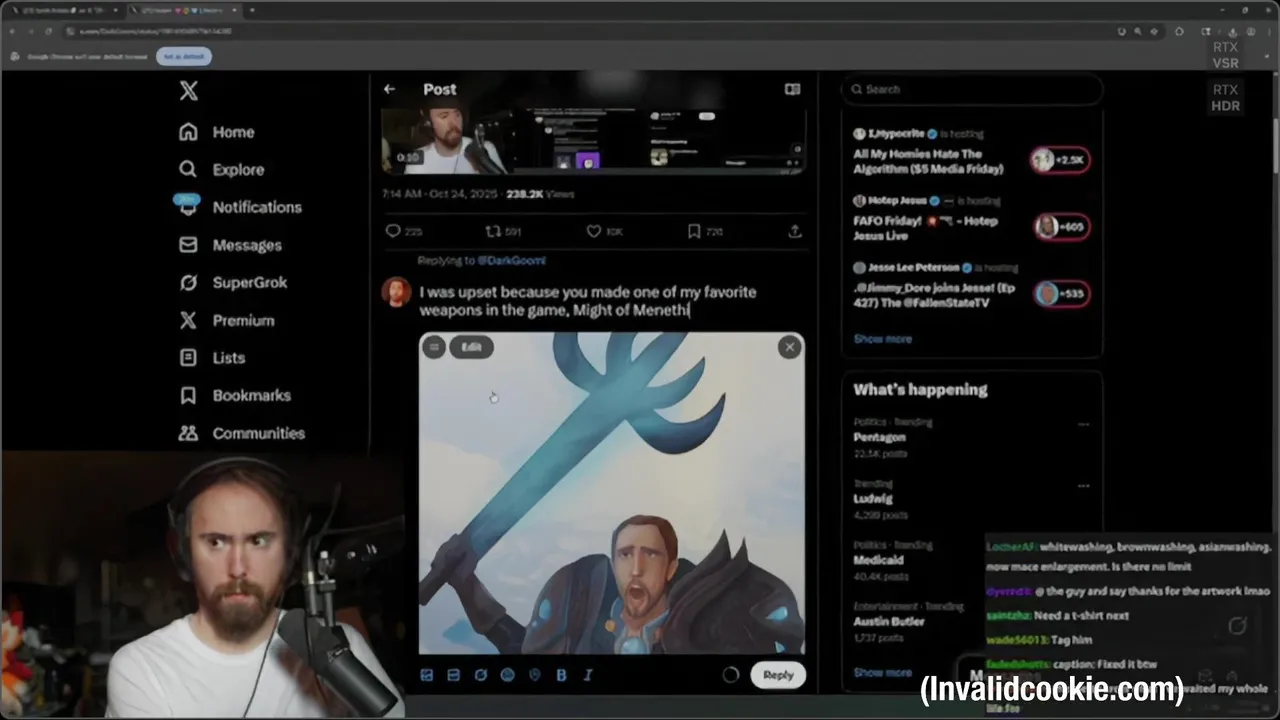Click Show more under live spaces
The image size is (1280, 720).
click(882, 339)
